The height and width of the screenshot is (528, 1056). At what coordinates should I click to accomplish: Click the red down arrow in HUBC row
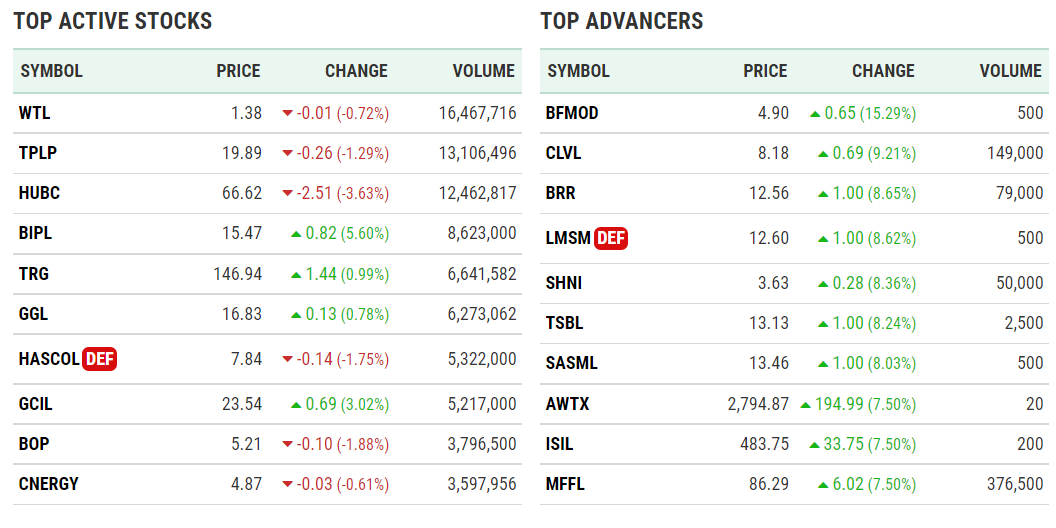(x=288, y=194)
